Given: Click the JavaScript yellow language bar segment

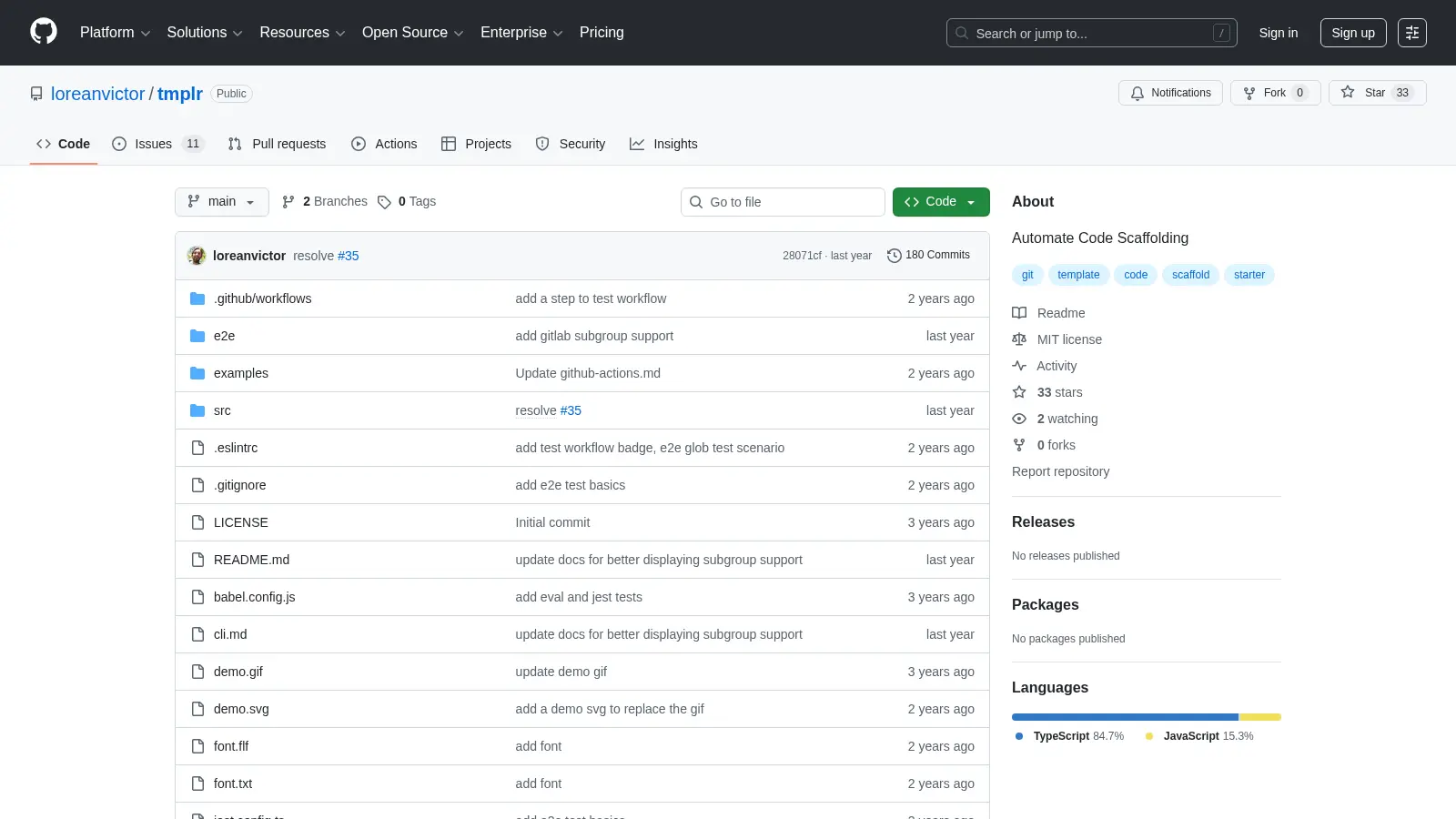Looking at the screenshot, I should [1260, 717].
